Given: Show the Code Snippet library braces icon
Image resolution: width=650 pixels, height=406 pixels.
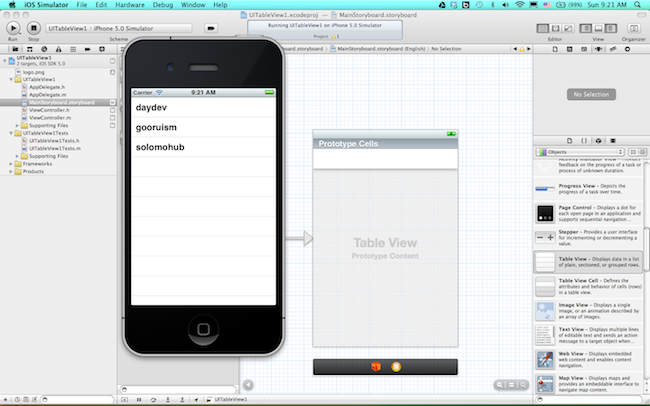Looking at the screenshot, I should (584, 141).
